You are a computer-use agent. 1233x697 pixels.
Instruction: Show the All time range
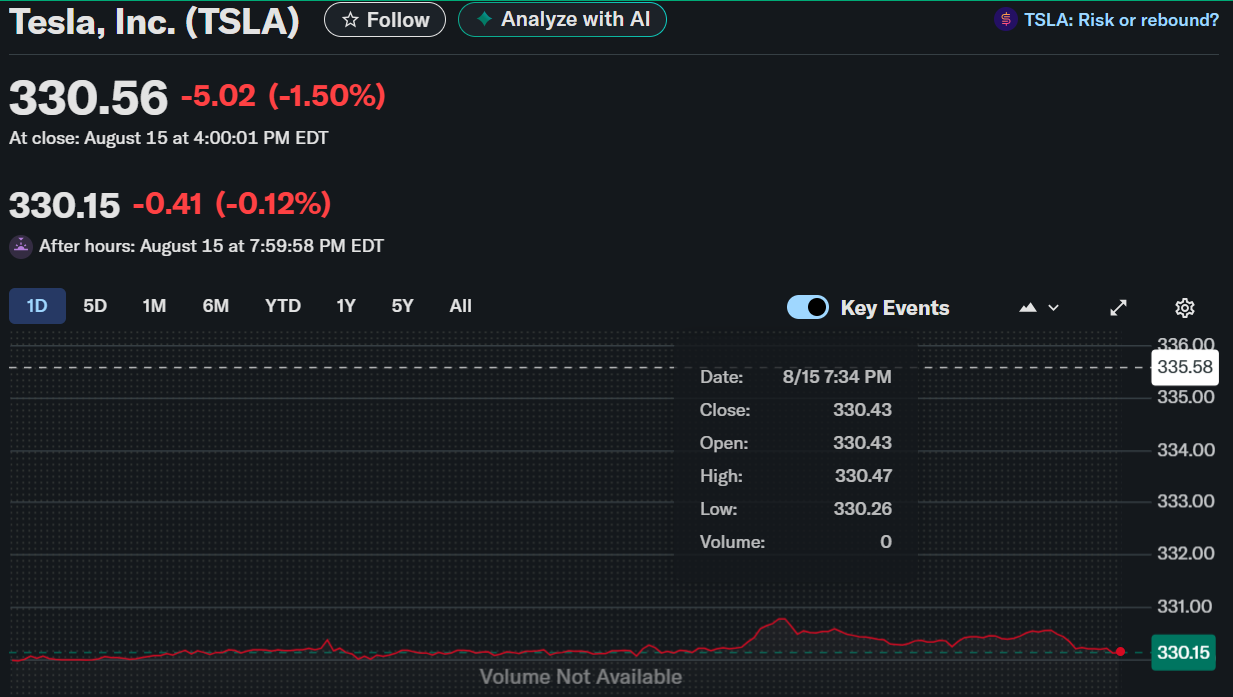pyautogui.click(x=461, y=306)
